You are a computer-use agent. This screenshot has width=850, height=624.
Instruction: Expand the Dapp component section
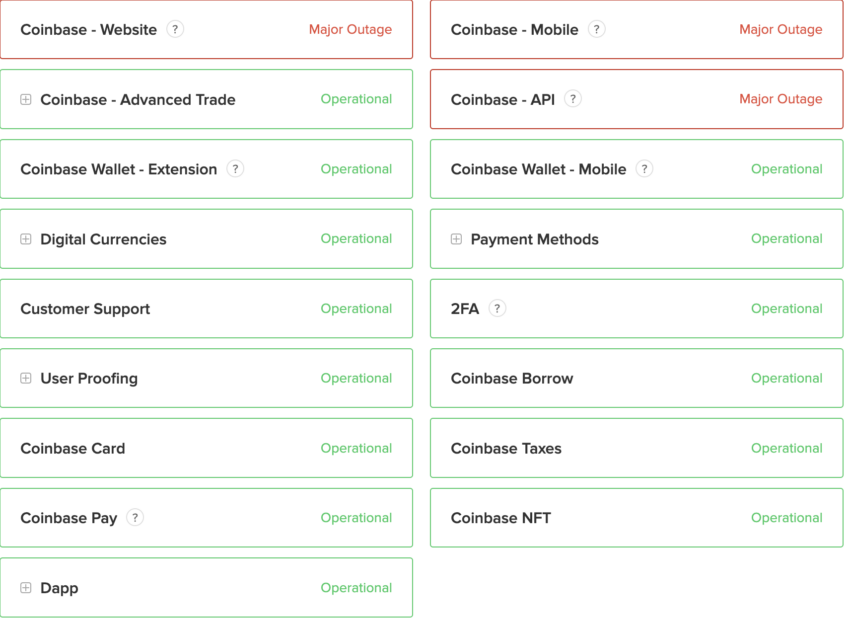pos(25,587)
